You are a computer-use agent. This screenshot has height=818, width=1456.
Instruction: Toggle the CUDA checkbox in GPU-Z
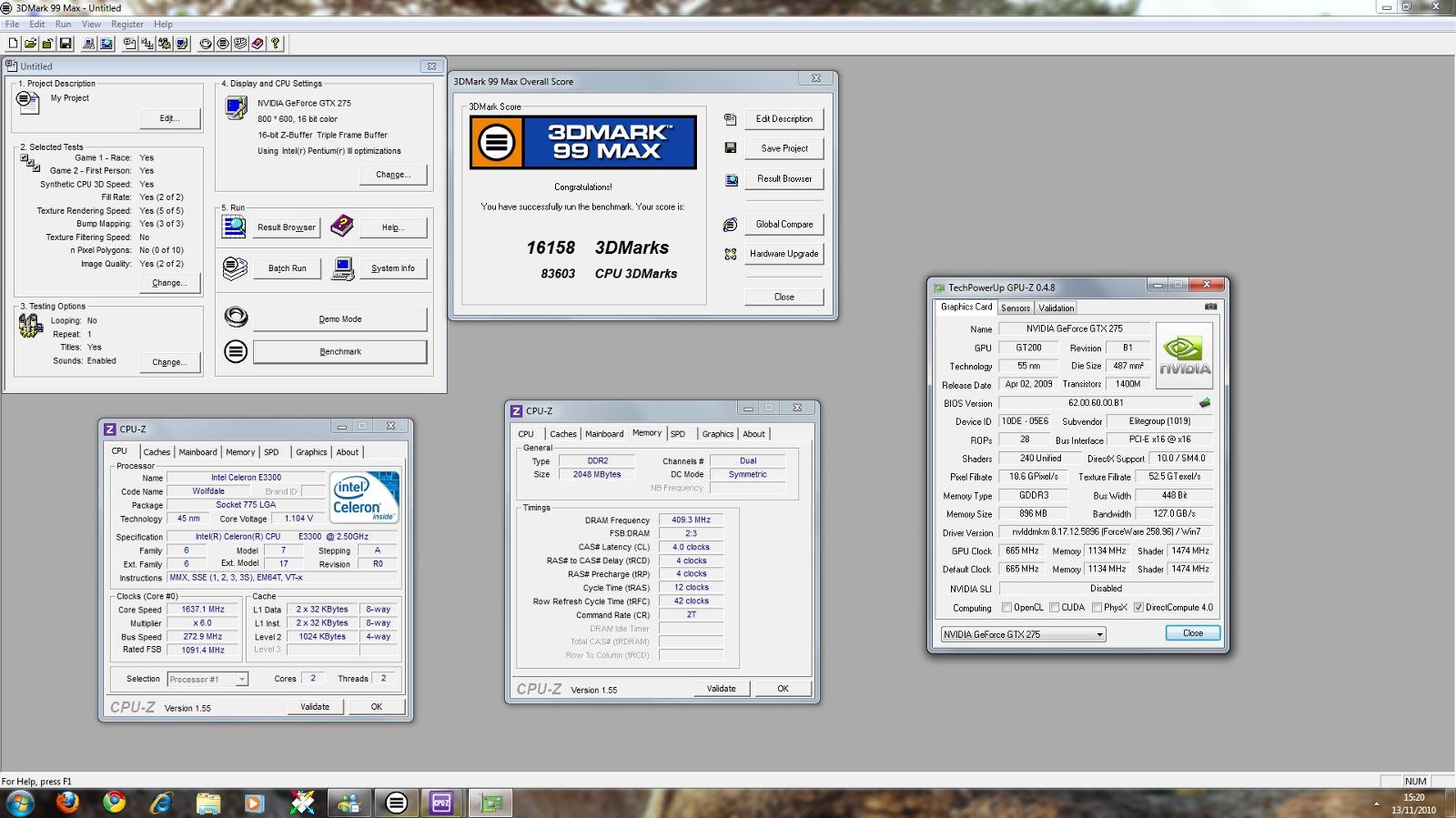pyautogui.click(x=1054, y=608)
